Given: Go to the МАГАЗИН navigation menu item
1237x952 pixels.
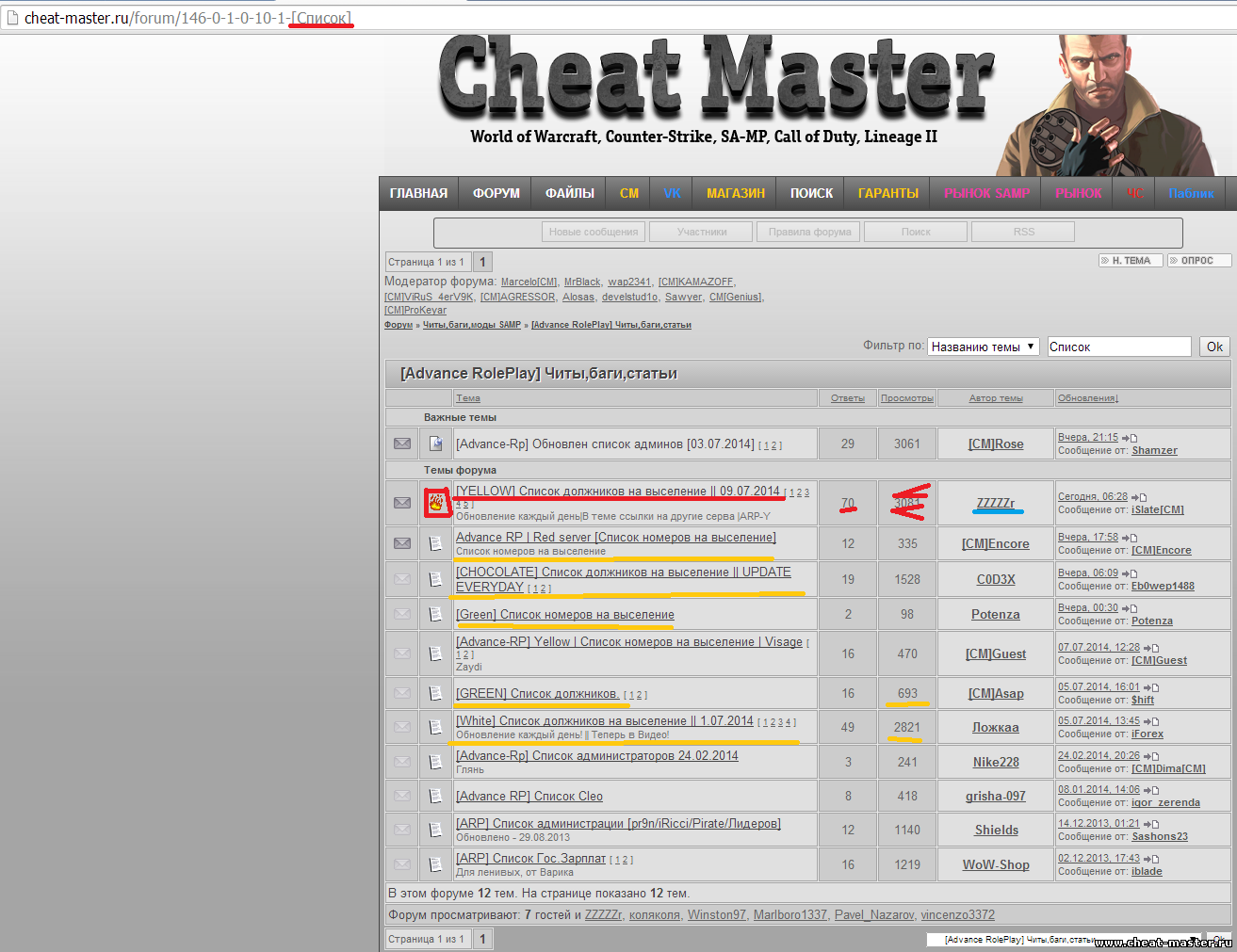Looking at the screenshot, I should (735, 193).
